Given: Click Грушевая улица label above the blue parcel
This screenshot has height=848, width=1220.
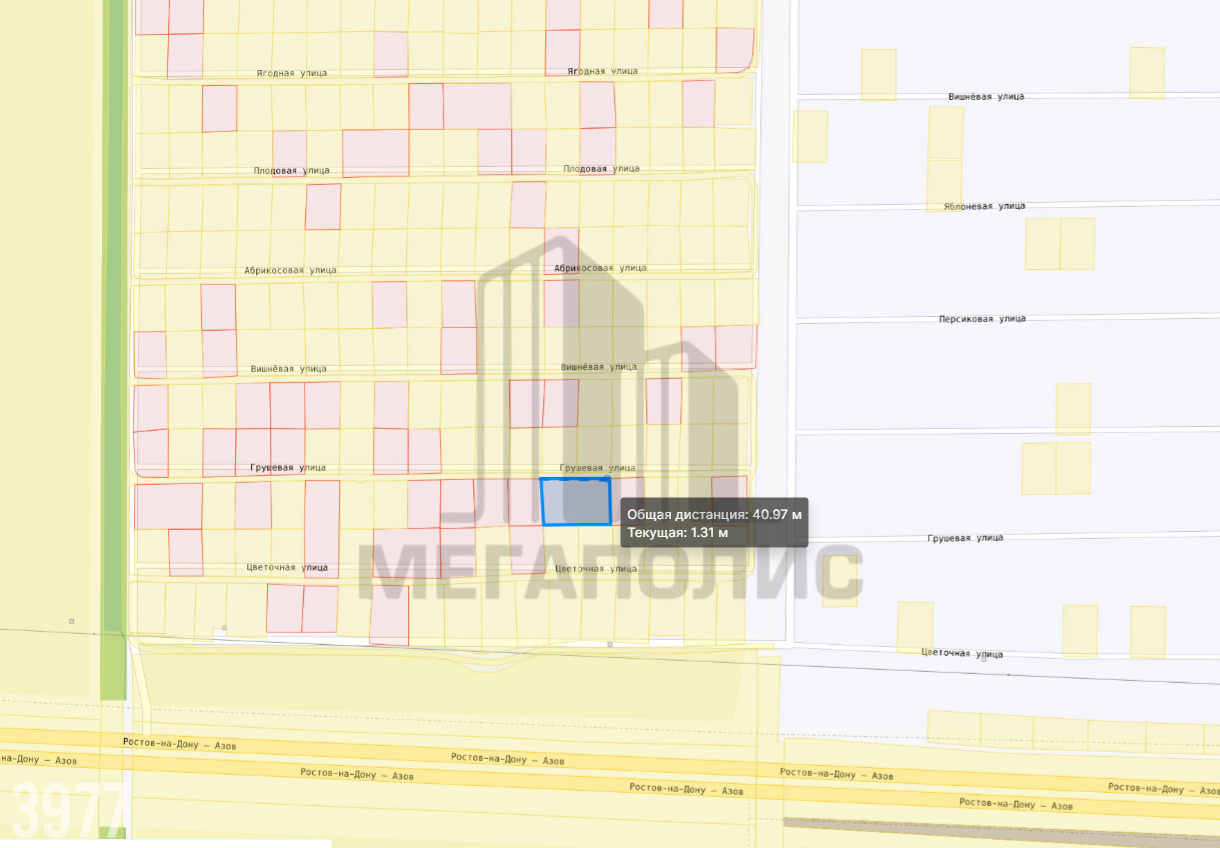Looking at the screenshot, I should click(597, 468).
